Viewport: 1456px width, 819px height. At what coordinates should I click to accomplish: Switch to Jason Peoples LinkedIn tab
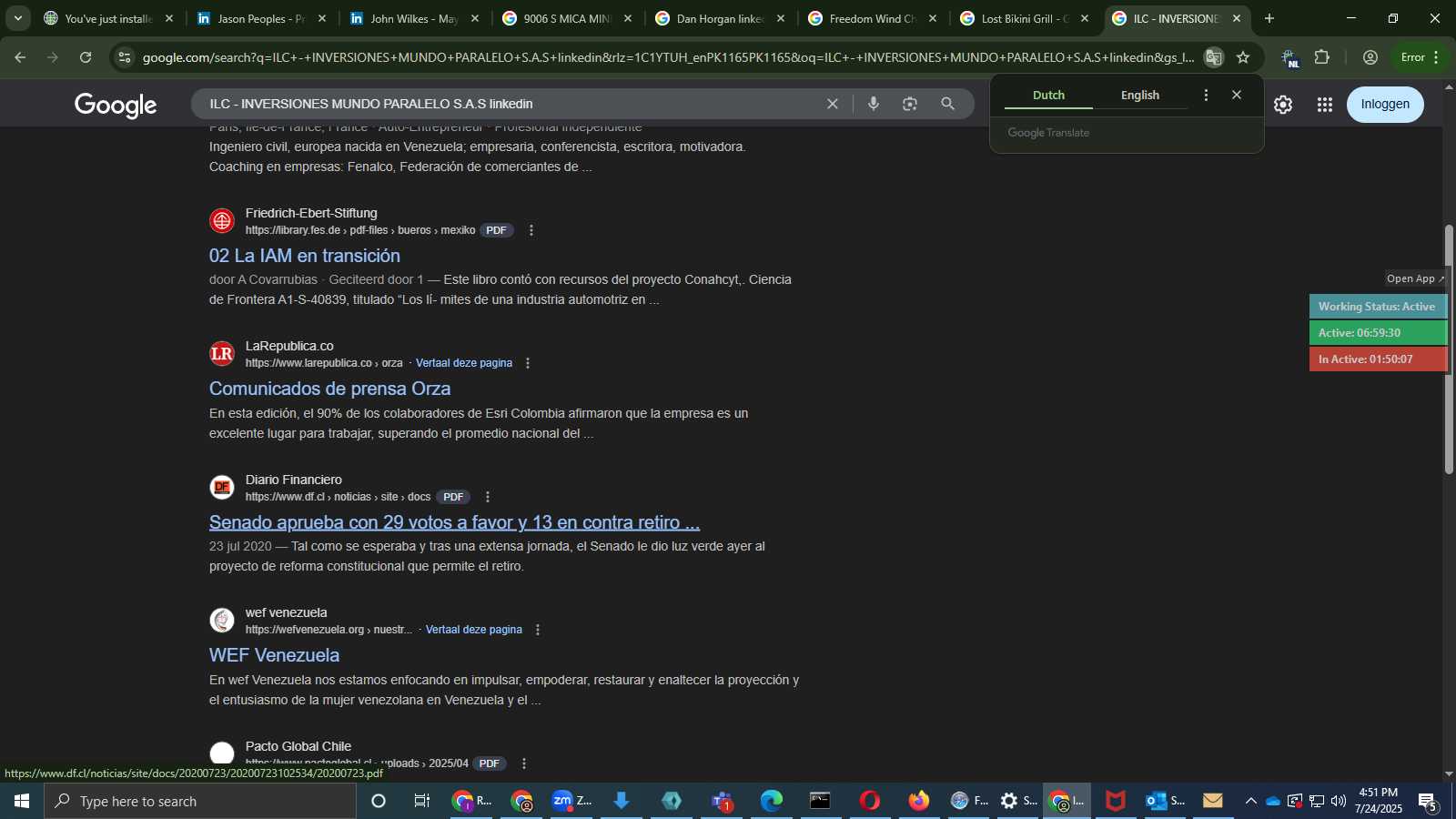coord(261,18)
